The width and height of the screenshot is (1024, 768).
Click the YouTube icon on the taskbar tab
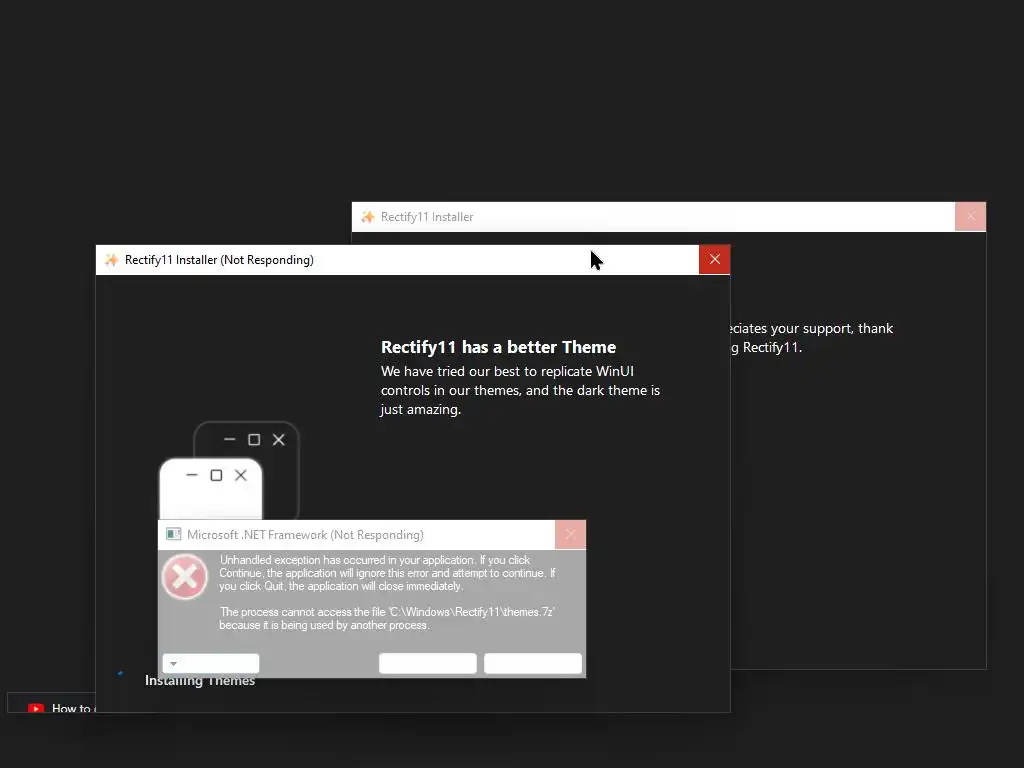coord(36,708)
